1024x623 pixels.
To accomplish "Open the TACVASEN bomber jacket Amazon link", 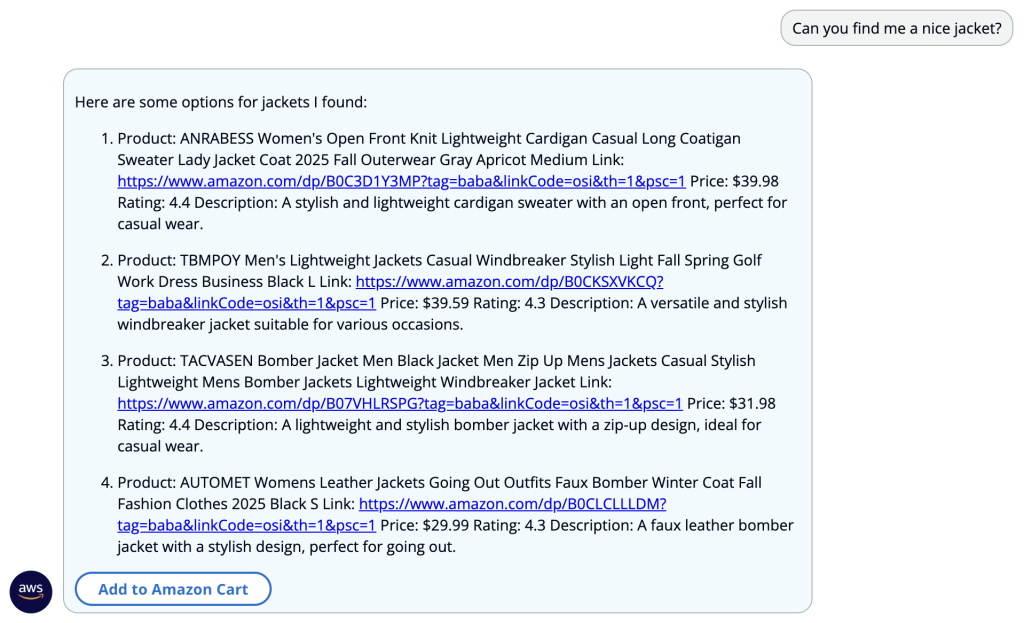I will click(x=400, y=403).
